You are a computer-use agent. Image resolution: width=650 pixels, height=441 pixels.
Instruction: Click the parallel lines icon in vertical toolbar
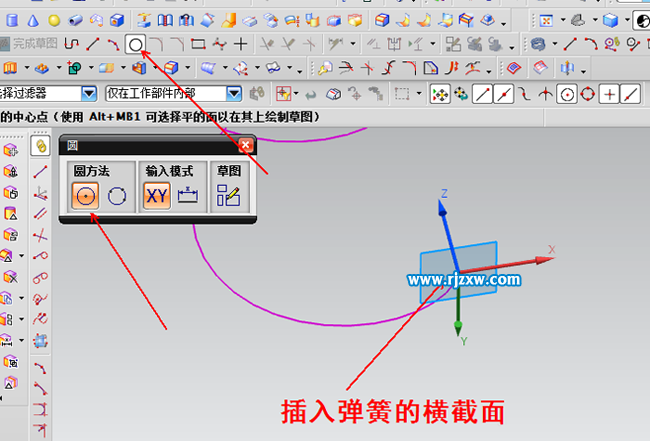point(40,213)
